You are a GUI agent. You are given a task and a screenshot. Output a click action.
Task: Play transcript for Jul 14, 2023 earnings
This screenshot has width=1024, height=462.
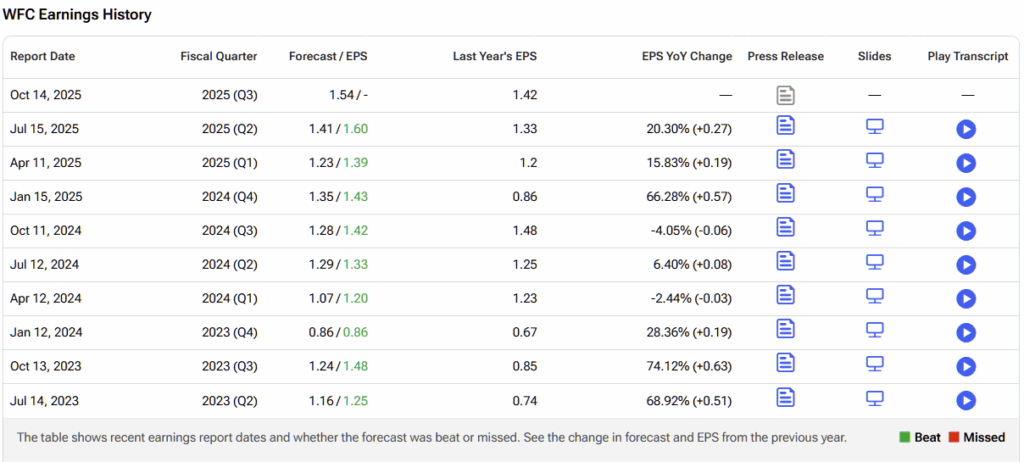click(x=966, y=401)
